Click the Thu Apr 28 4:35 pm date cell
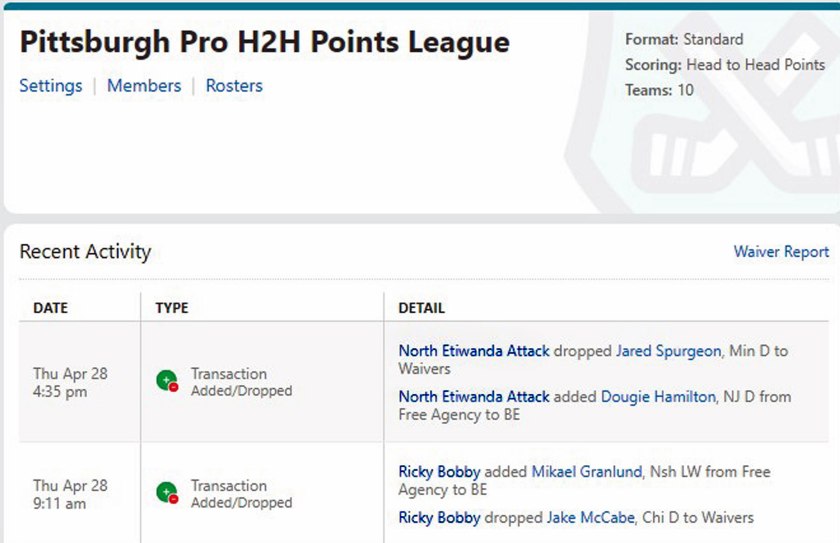 [70, 382]
